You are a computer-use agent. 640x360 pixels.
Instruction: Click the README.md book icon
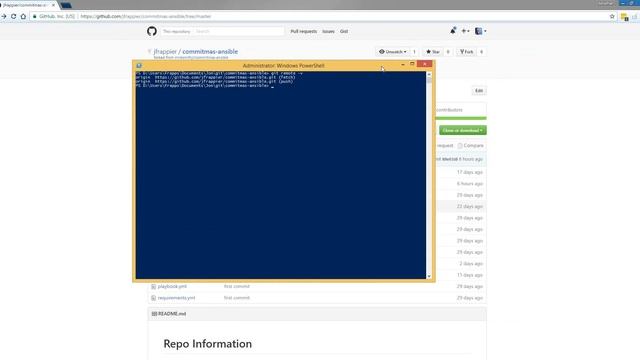point(154,314)
